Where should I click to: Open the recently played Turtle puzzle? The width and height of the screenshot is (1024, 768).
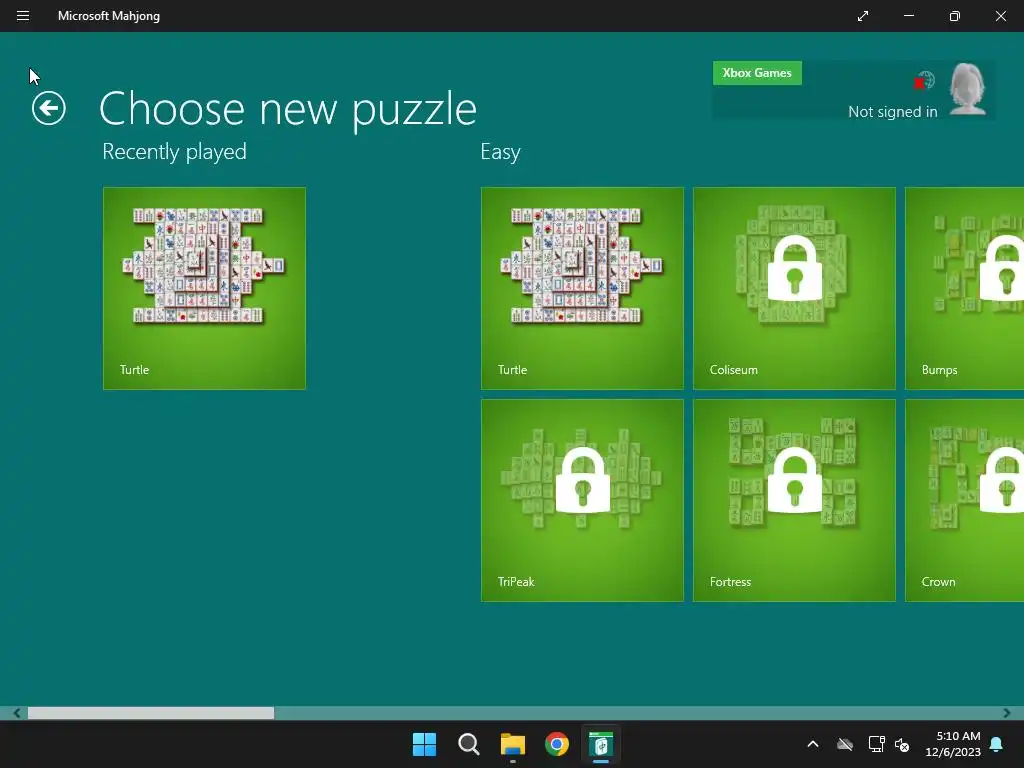coord(204,289)
